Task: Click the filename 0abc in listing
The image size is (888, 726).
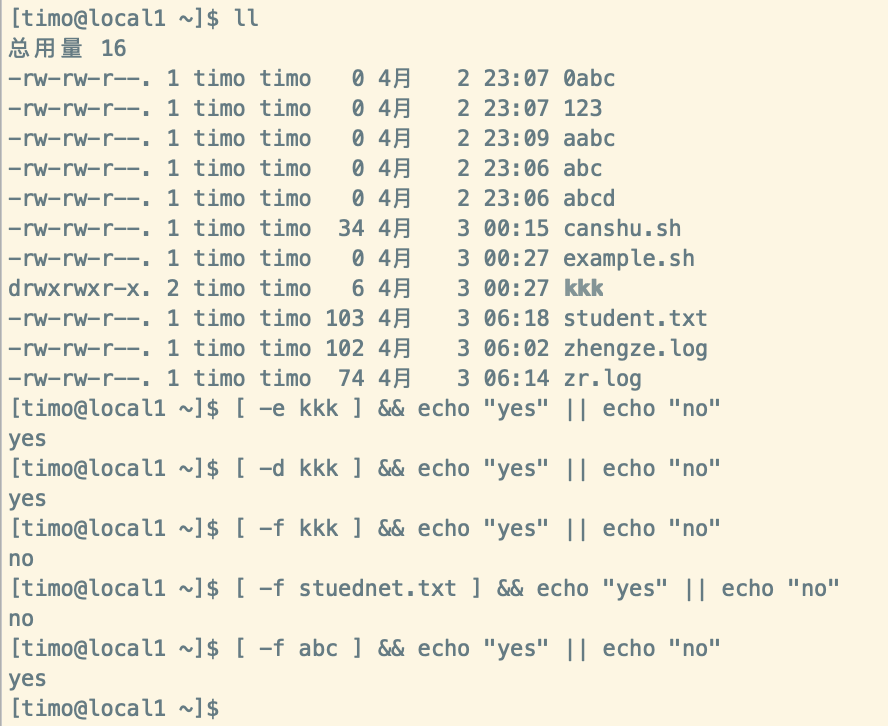Action: (x=589, y=78)
